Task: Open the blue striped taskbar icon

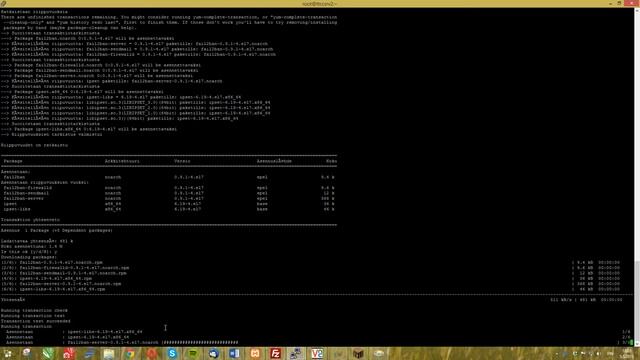Action: (x=89, y=354)
